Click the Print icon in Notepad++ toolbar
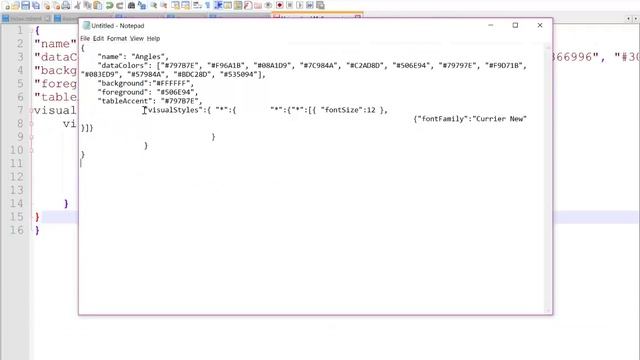Screen dimensions: 640x360 (65, 5)
